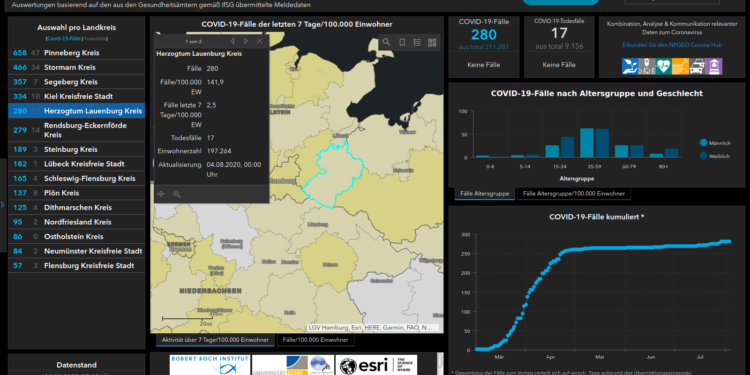Image resolution: width=750 pixels, height=375 pixels.
Task: Open the map search magnifier tool
Action: point(386,43)
